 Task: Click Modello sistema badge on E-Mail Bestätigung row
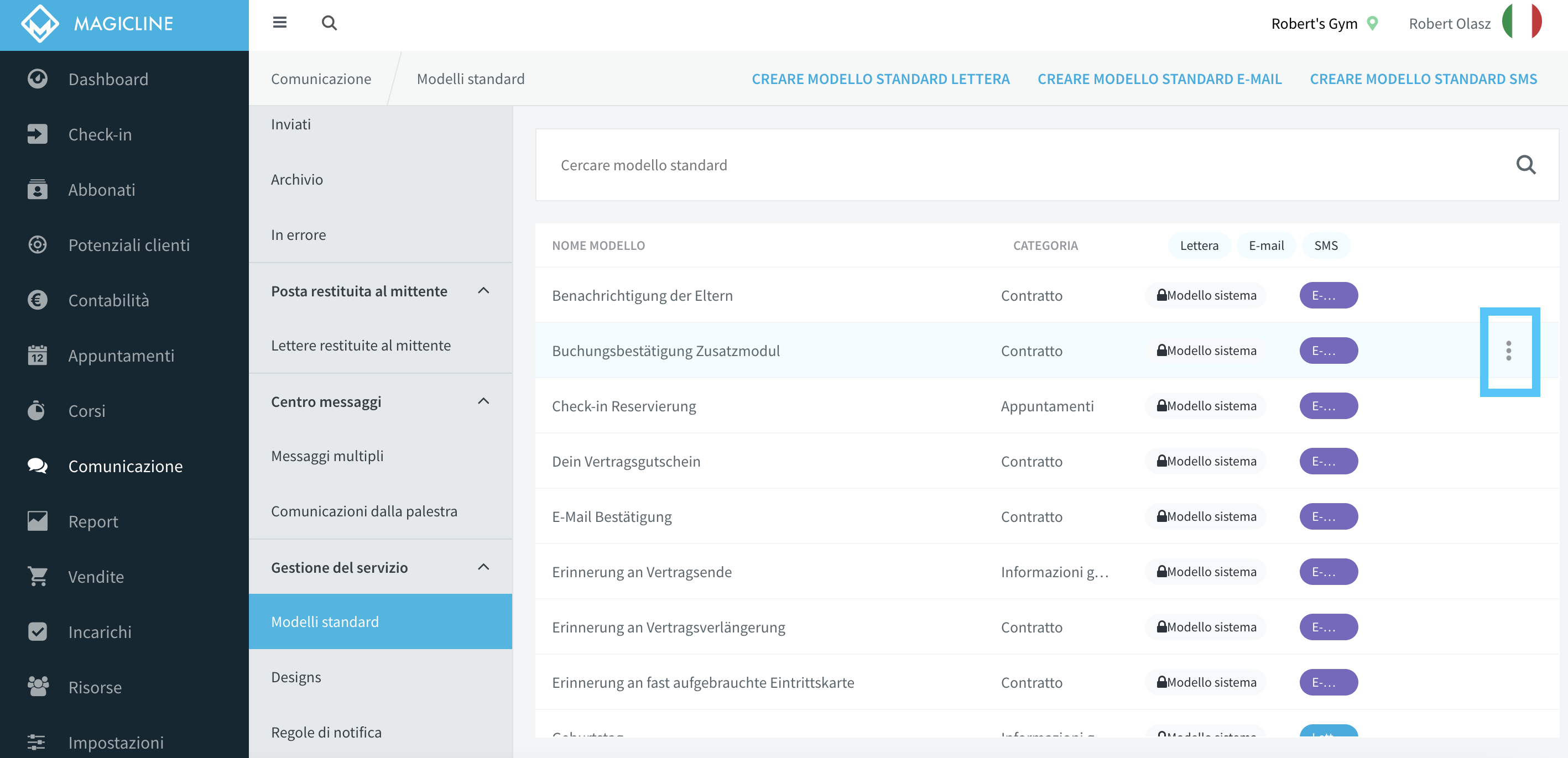pyautogui.click(x=1206, y=517)
